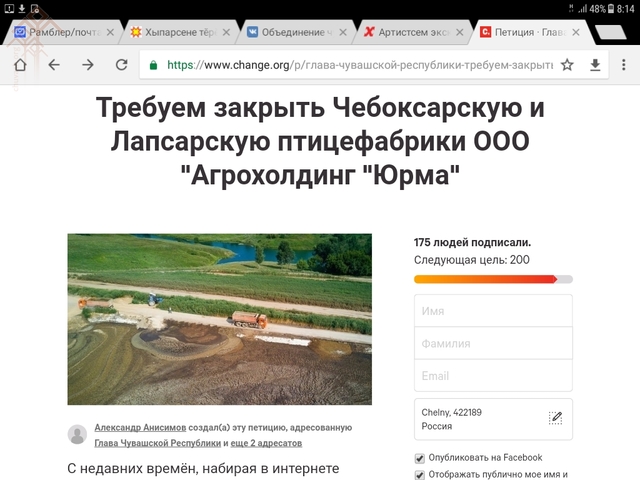This screenshot has height=480, width=640.
Task: Tap the browser home icon
Action: point(20,65)
